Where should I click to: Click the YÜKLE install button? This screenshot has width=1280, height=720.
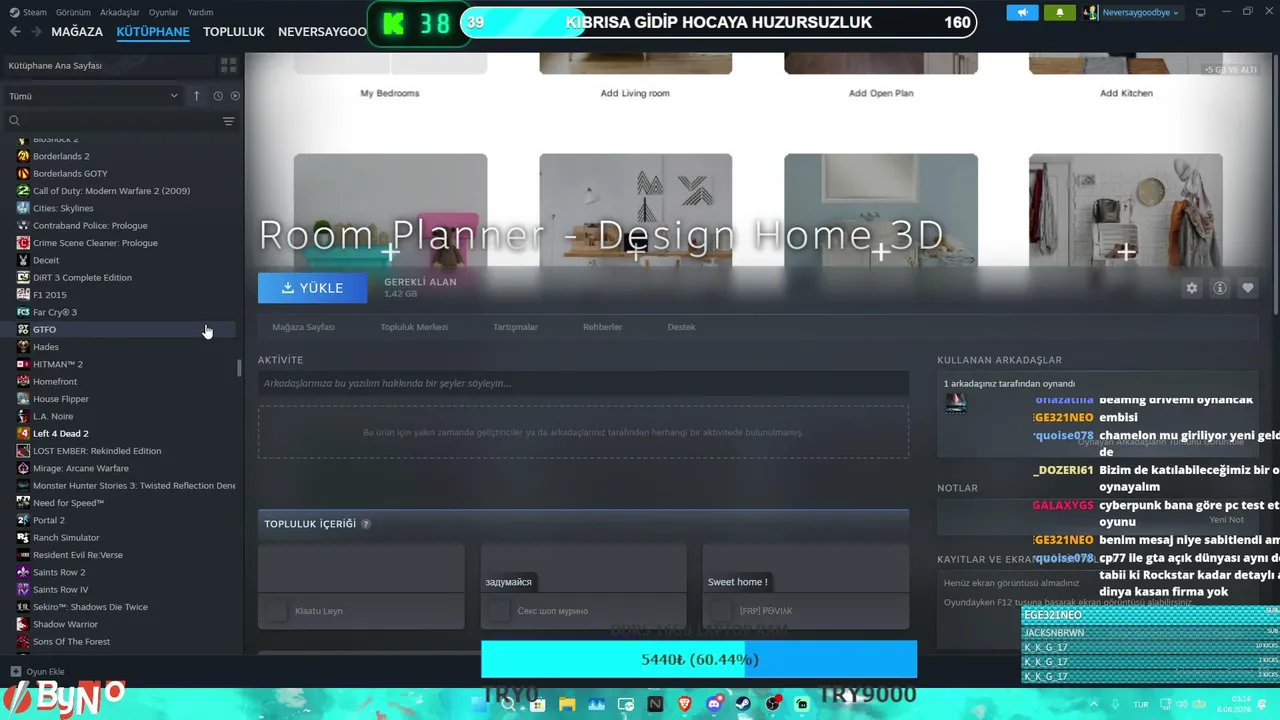tap(313, 288)
